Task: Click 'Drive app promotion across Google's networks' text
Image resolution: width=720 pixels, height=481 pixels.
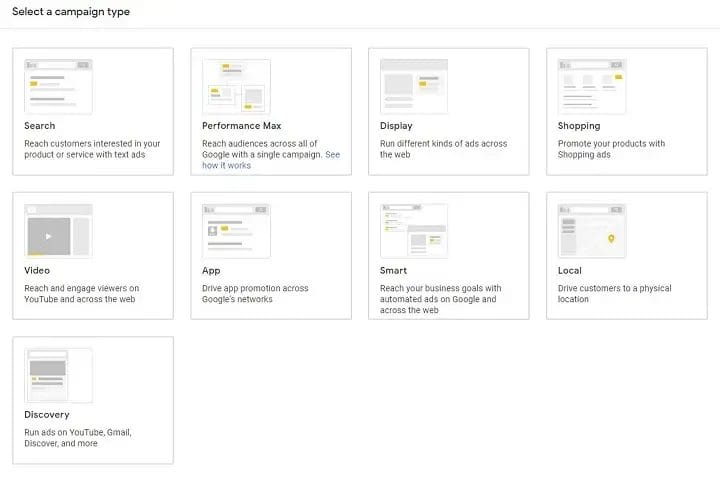Action: click(255, 293)
